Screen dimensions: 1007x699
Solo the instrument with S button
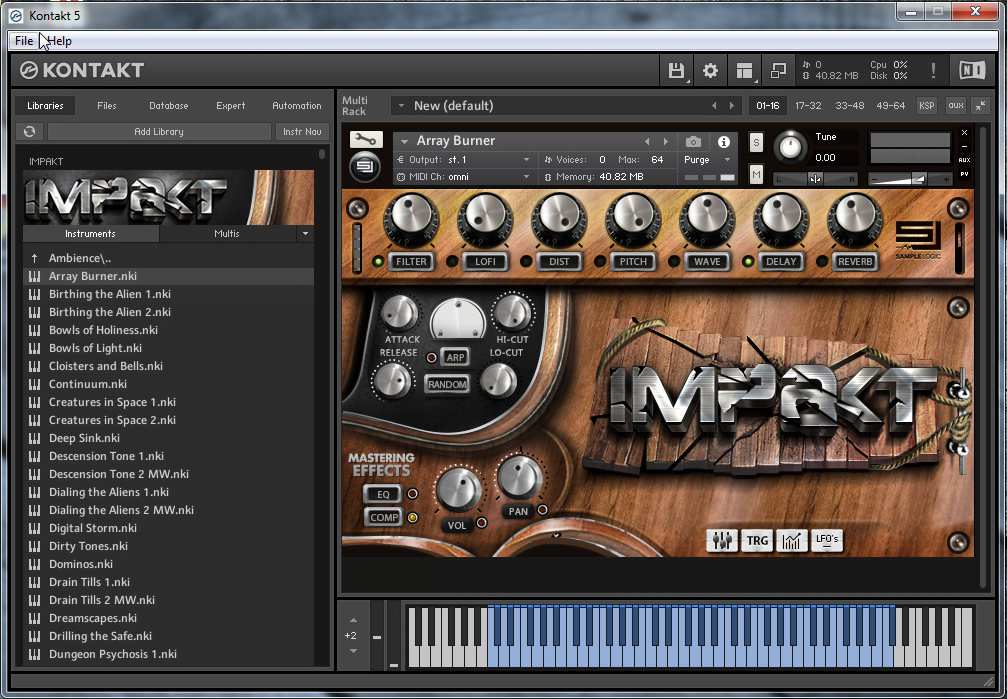coord(756,143)
